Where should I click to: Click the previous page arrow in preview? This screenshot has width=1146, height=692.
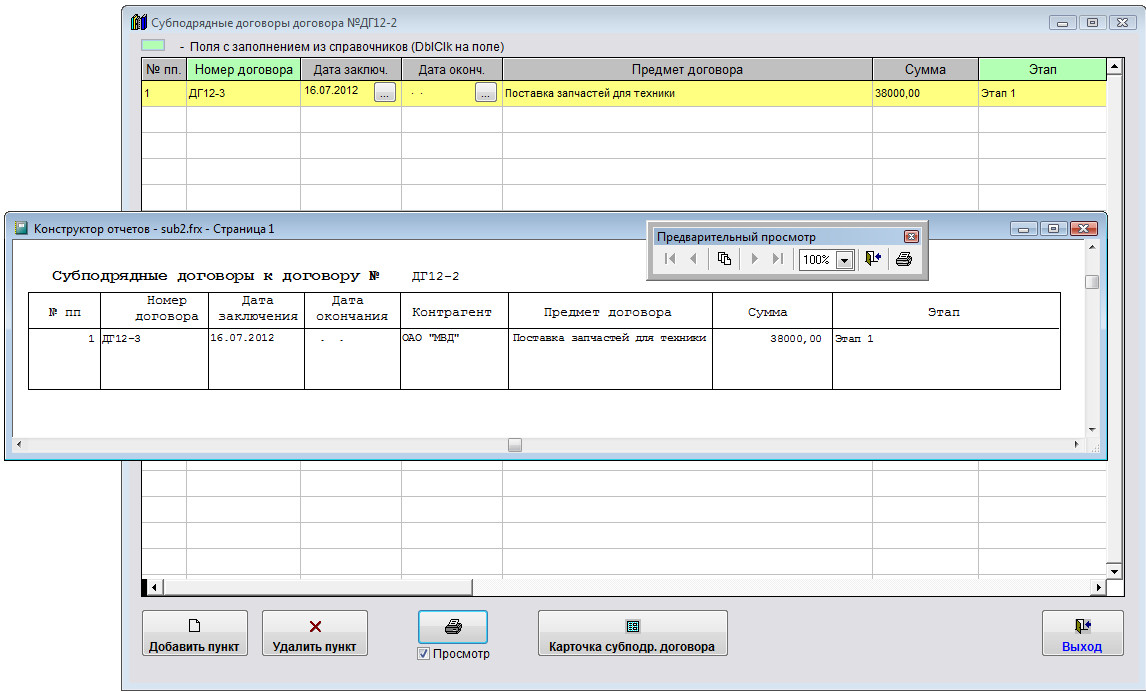point(693,259)
